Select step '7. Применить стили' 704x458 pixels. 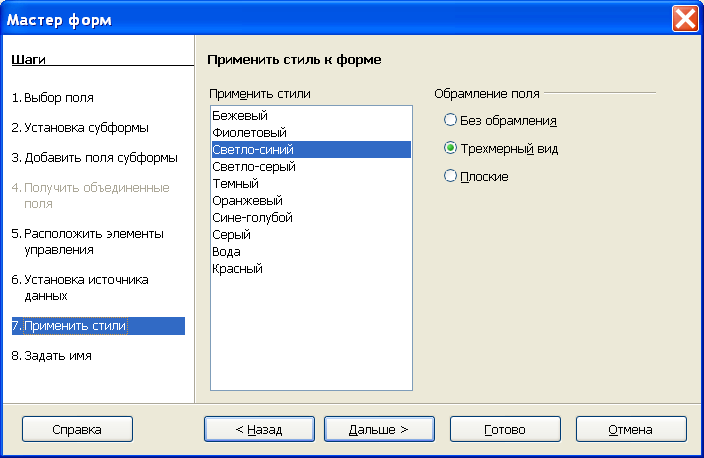pyautogui.click(x=98, y=326)
